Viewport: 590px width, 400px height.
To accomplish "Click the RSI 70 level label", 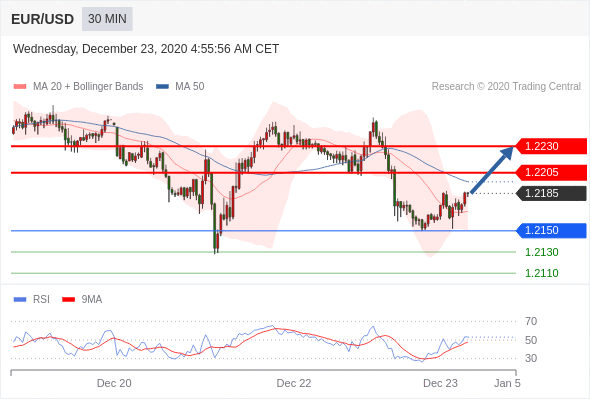I will coord(531,321).
